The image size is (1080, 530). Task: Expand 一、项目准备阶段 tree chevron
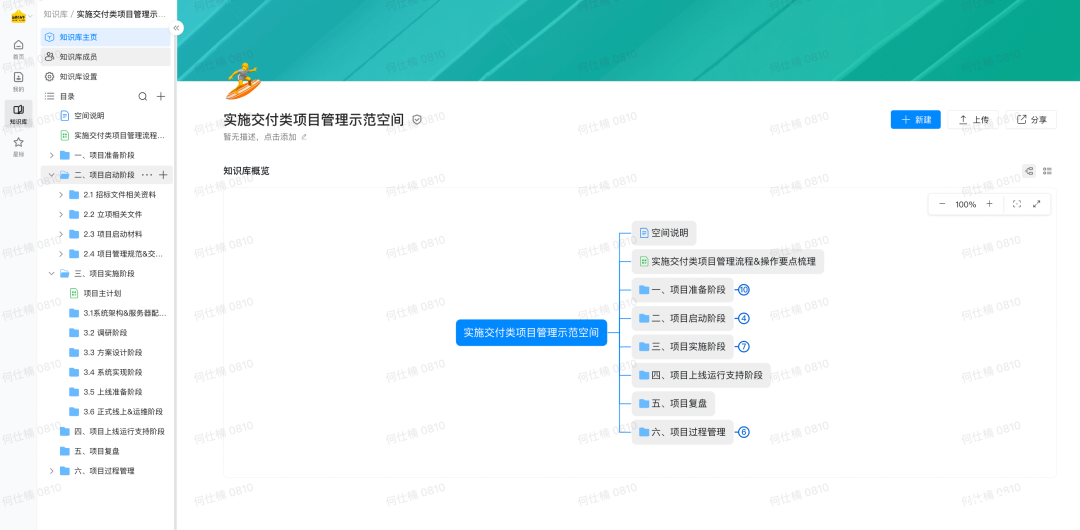51,155
